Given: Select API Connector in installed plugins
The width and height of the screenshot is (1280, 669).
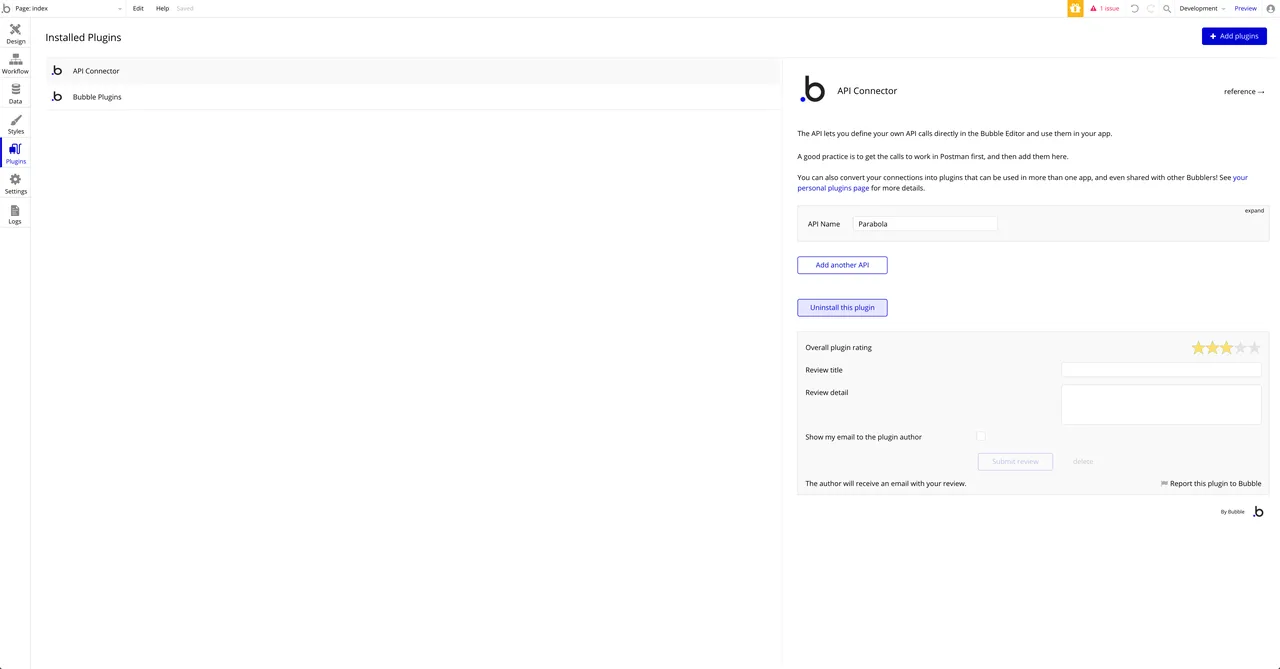Looking at the screenshot, I should (x=413, y=71).
